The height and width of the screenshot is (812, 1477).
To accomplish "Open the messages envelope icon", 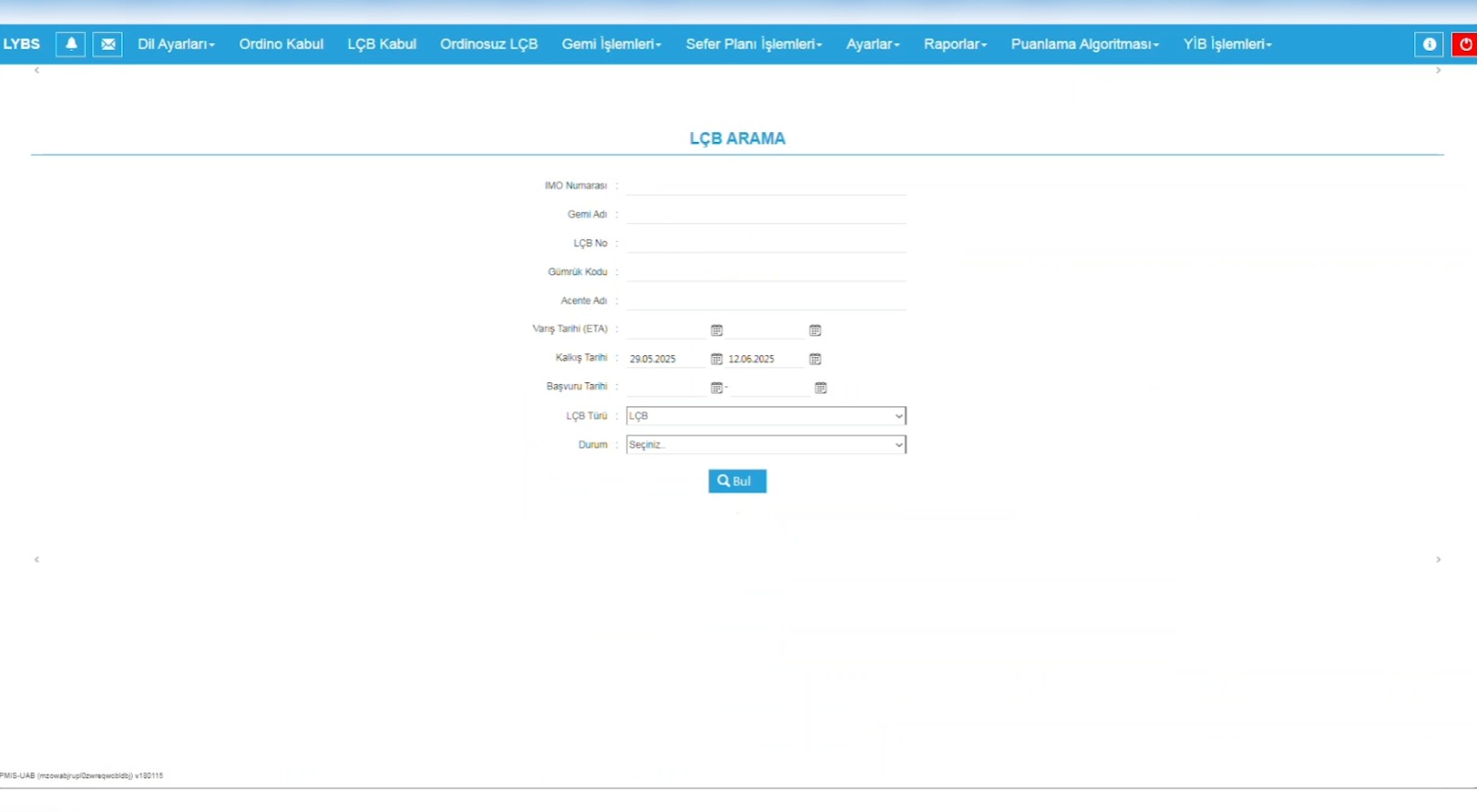I will 107,44.
